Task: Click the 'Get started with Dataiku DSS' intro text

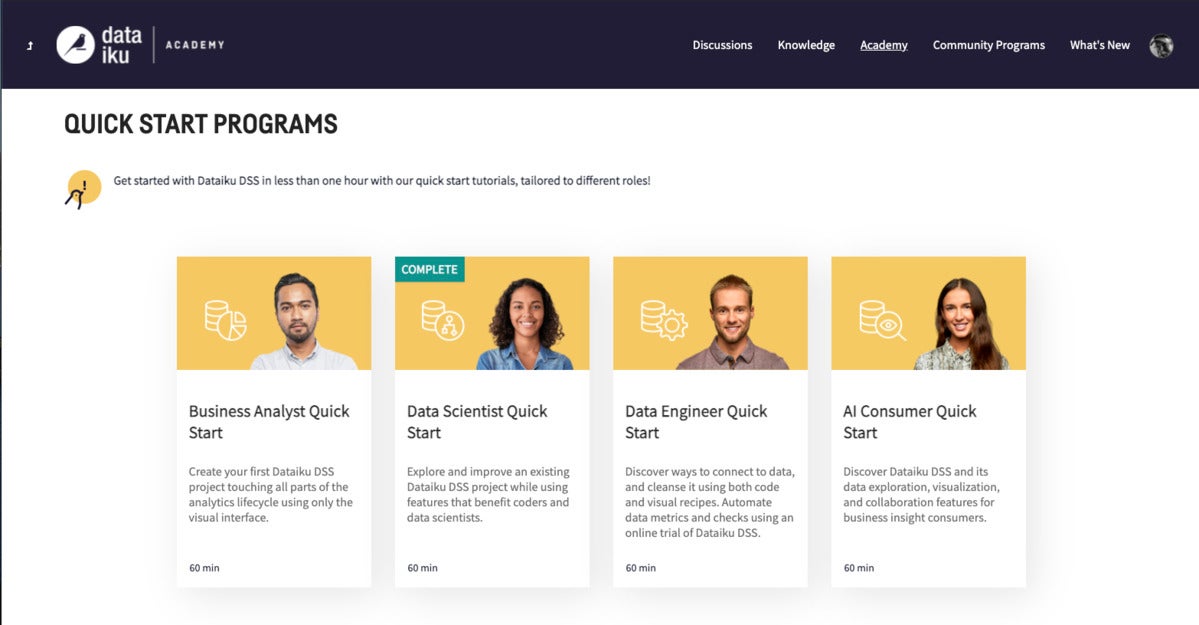Action: [x=382, y=181]
